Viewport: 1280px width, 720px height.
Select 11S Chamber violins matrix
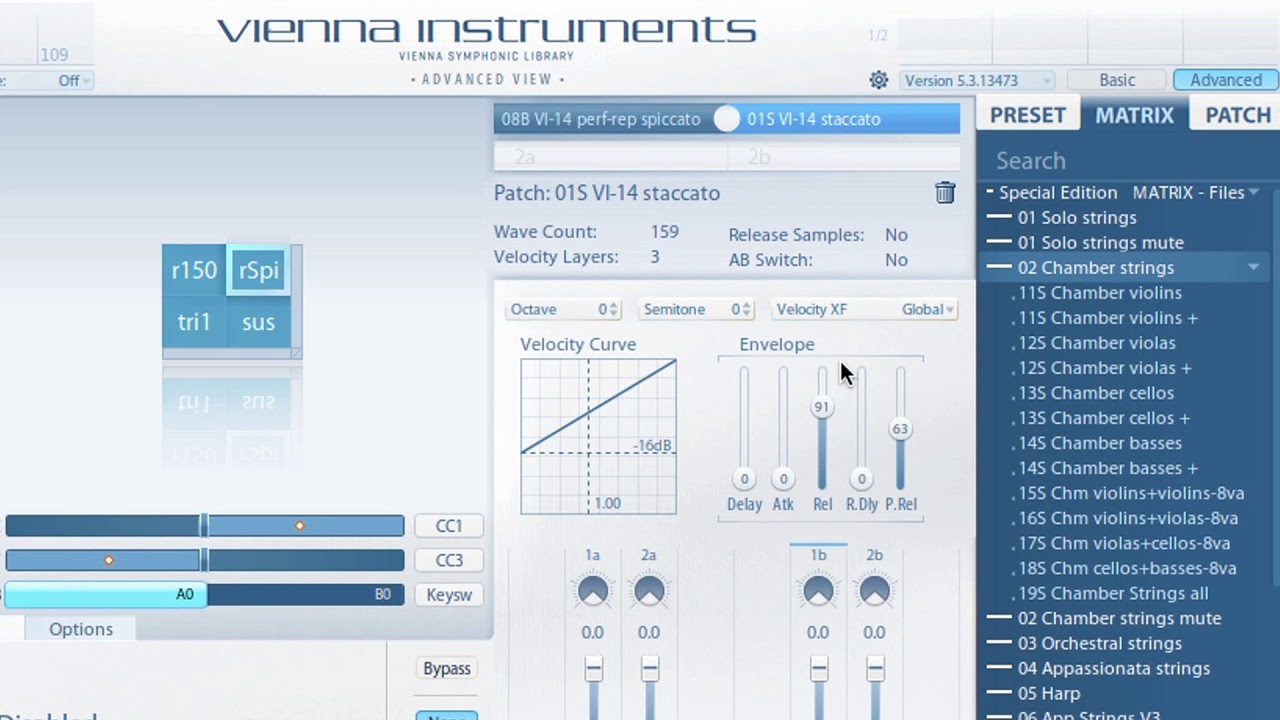coord(1100,293)
